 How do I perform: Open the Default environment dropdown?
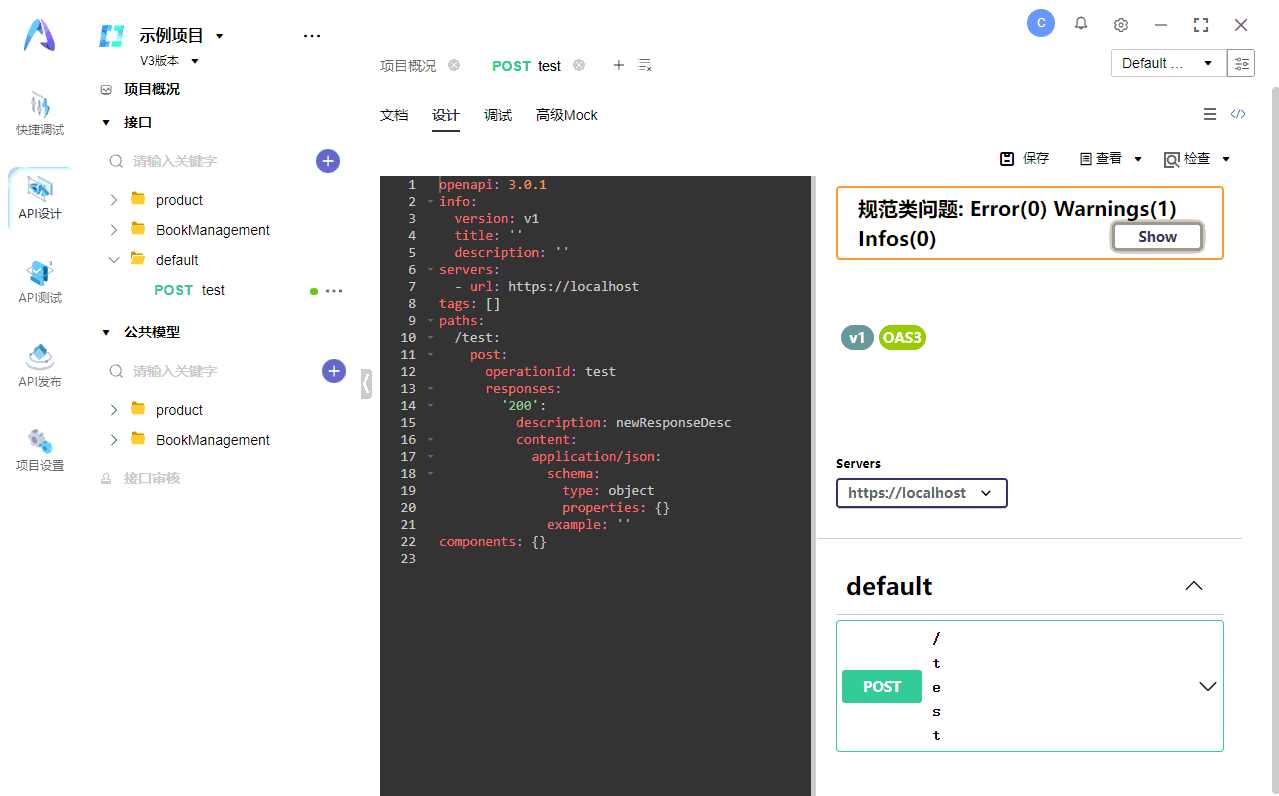1168,63
